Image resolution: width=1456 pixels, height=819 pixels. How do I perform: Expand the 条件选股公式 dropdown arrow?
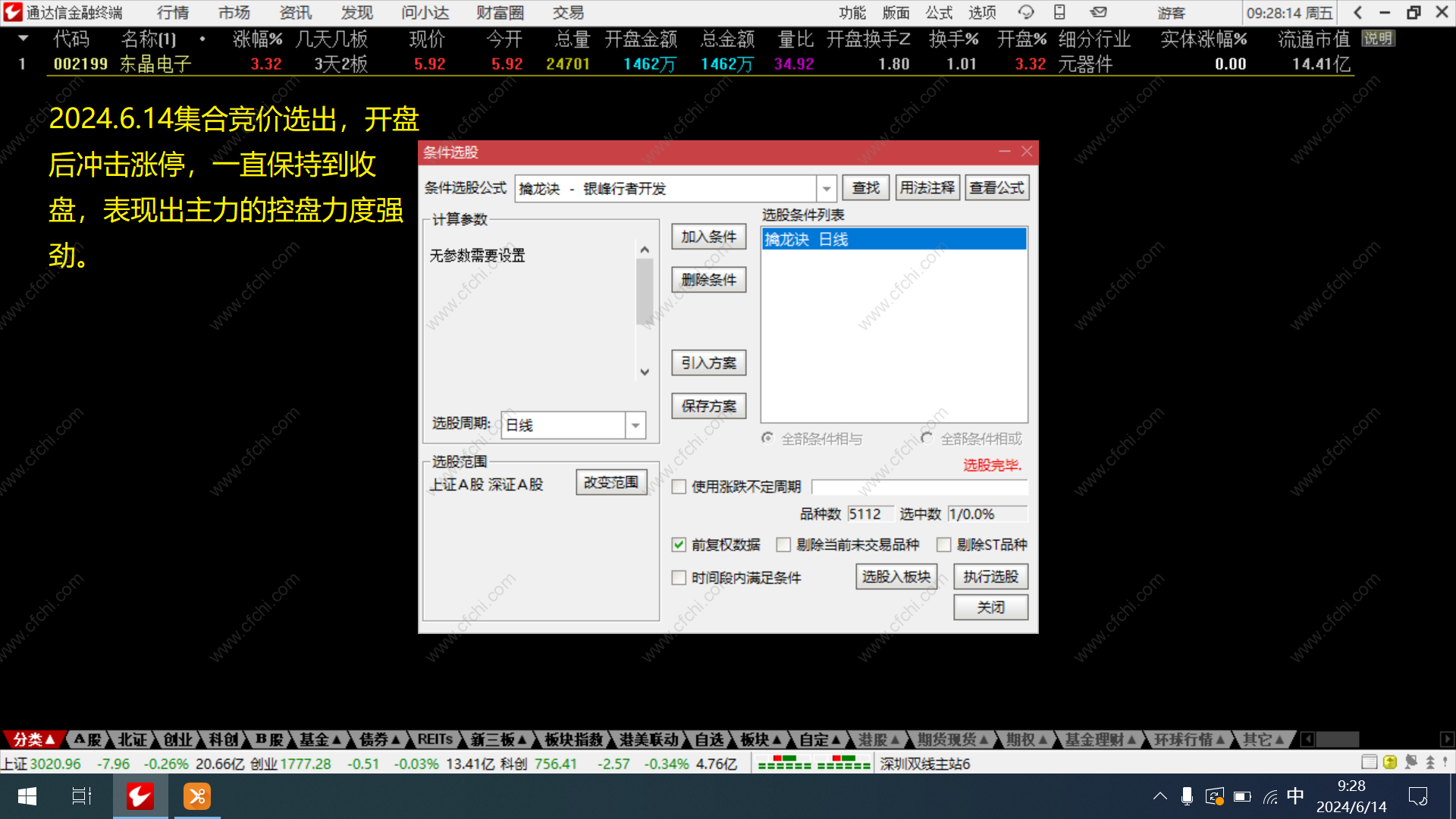(x=826, y=188)
